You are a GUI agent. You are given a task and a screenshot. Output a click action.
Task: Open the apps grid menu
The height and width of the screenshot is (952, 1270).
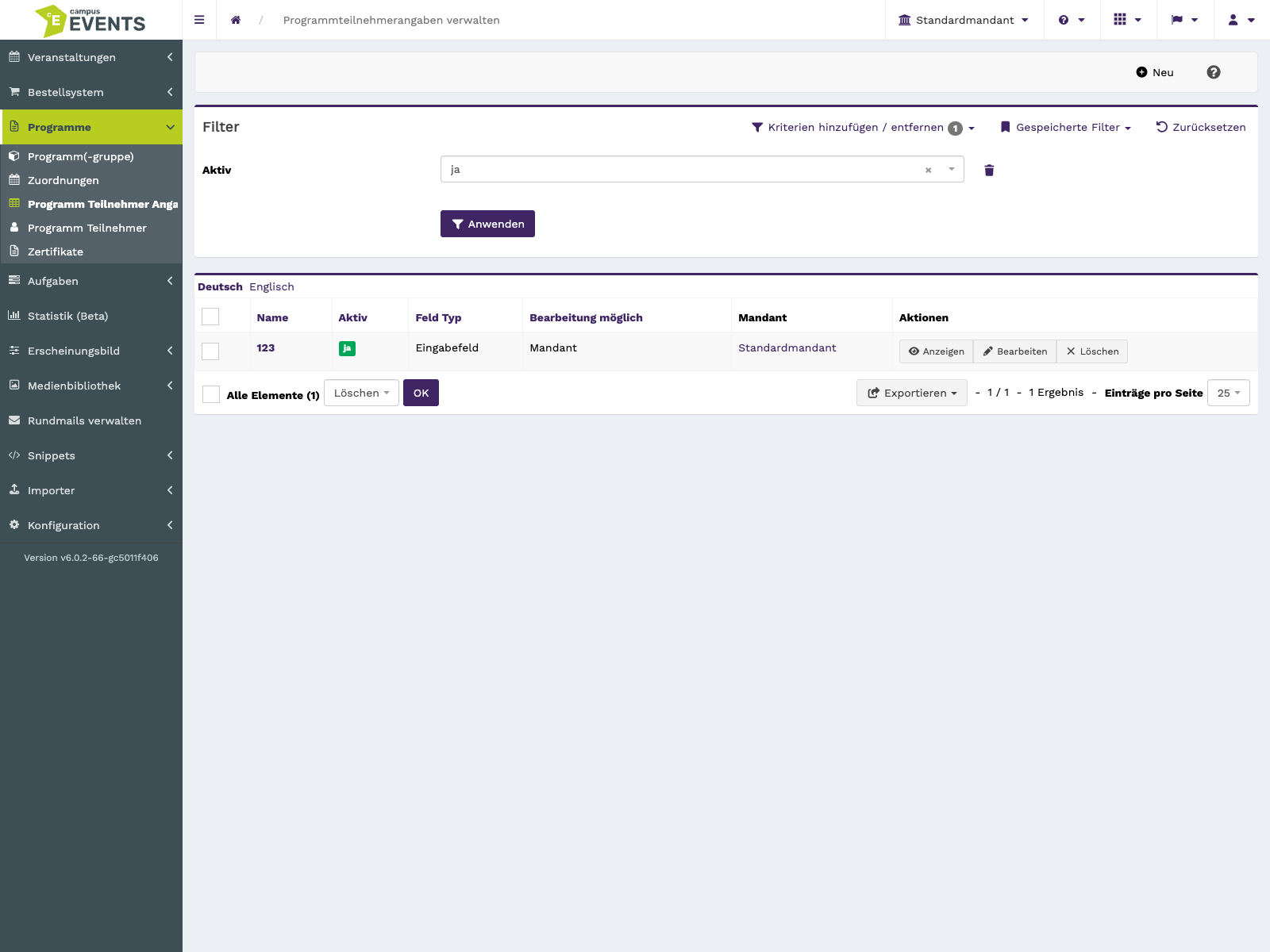click(x=1127, y=20)
